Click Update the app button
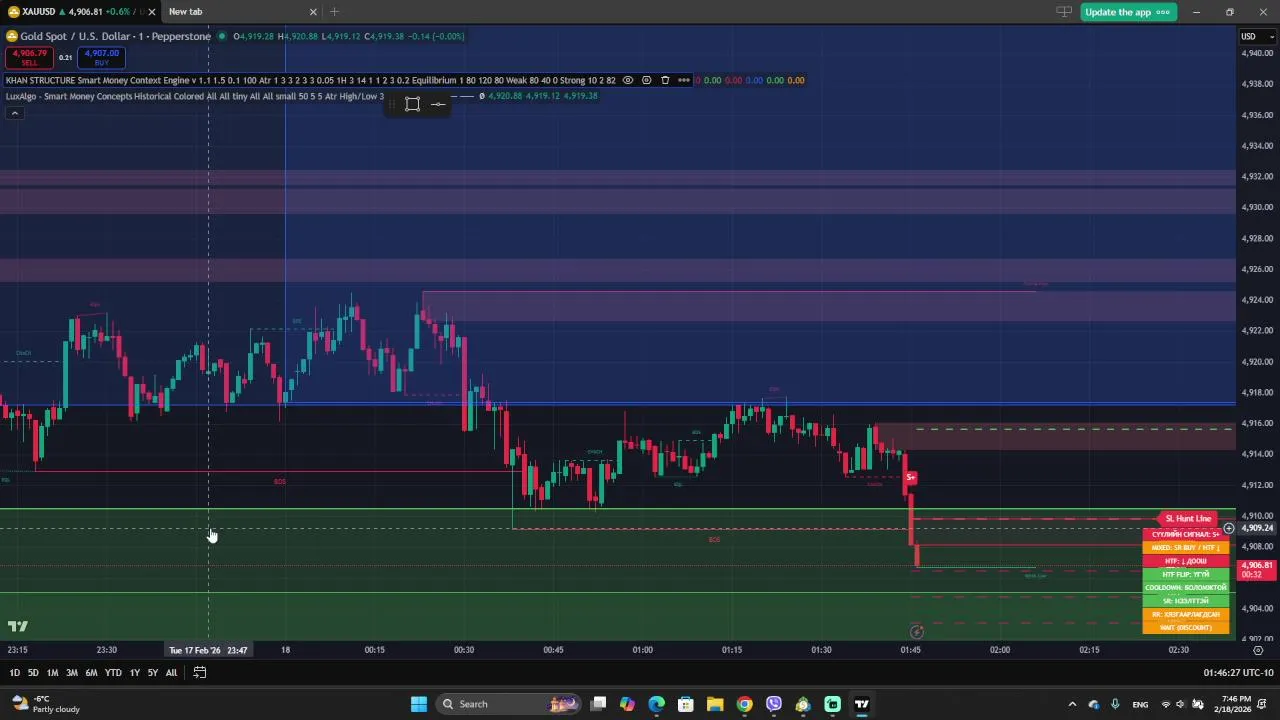This screenshot has height=720, width=1280. [x=1128, y=12]
